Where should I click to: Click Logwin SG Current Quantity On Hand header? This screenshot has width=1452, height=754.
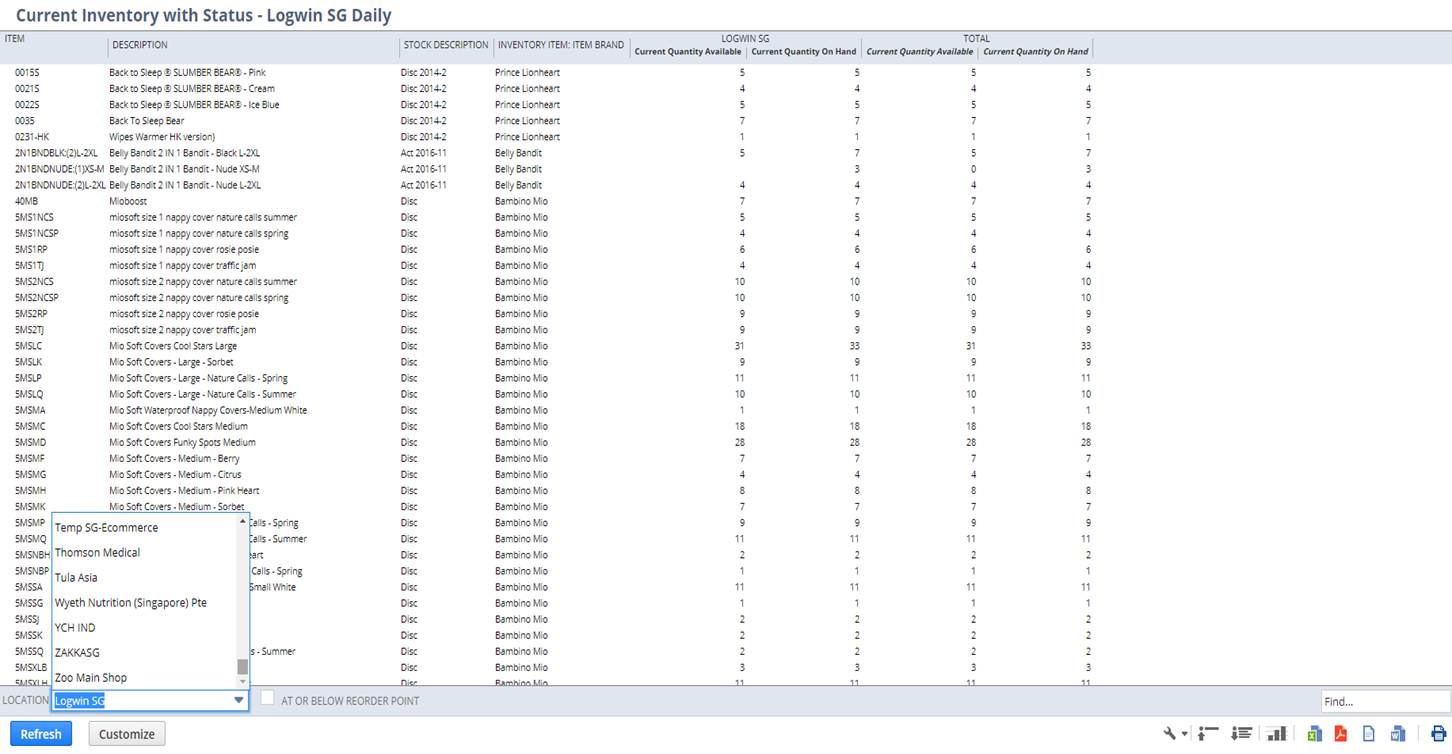pos(804,52)
